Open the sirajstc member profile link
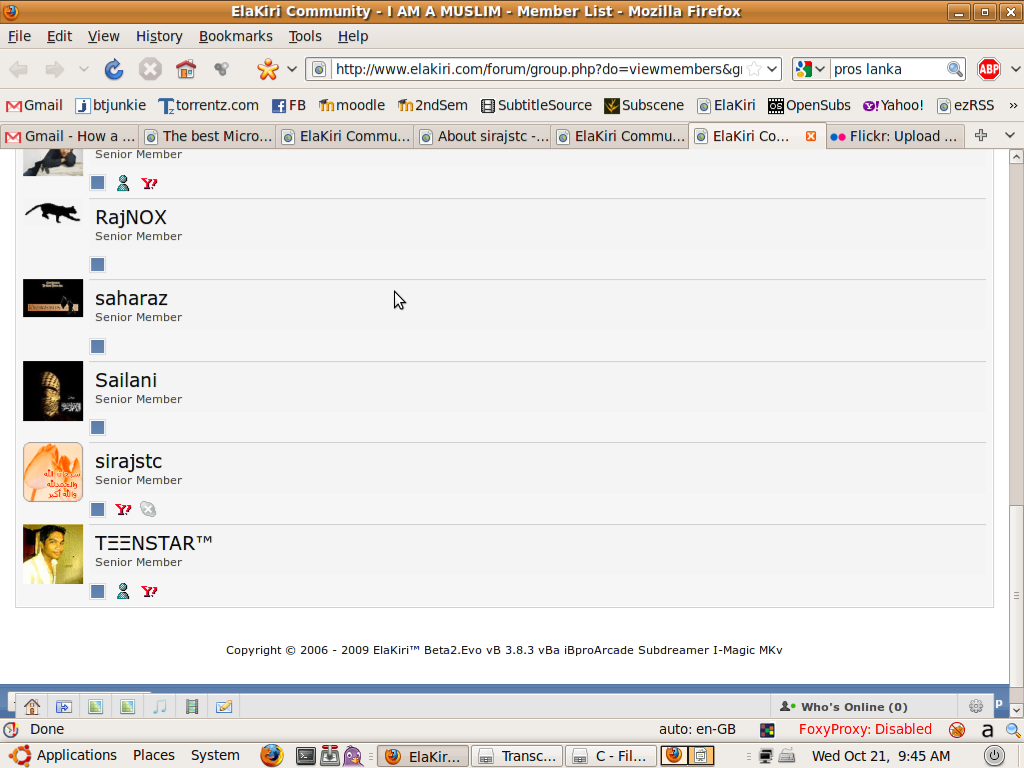The width and height of the screenshot is (1024, 768). (128, 461)
